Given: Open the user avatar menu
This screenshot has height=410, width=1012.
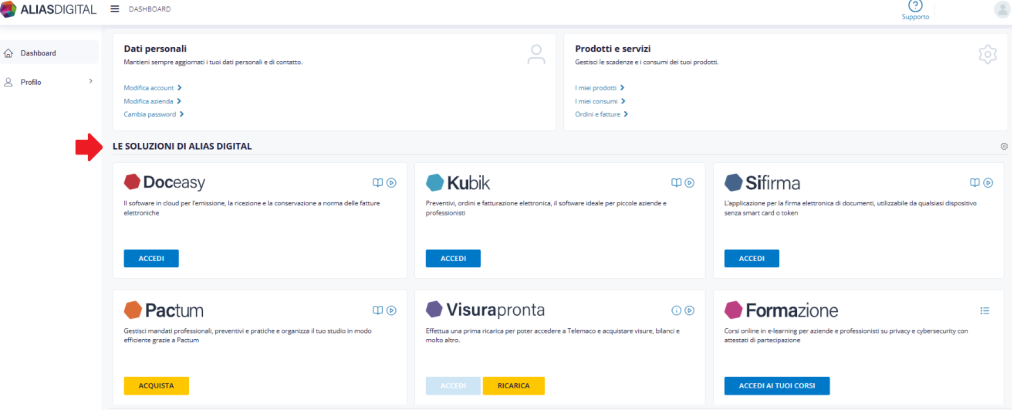Looking at the screenshot, I should [x=1002, y=9].
